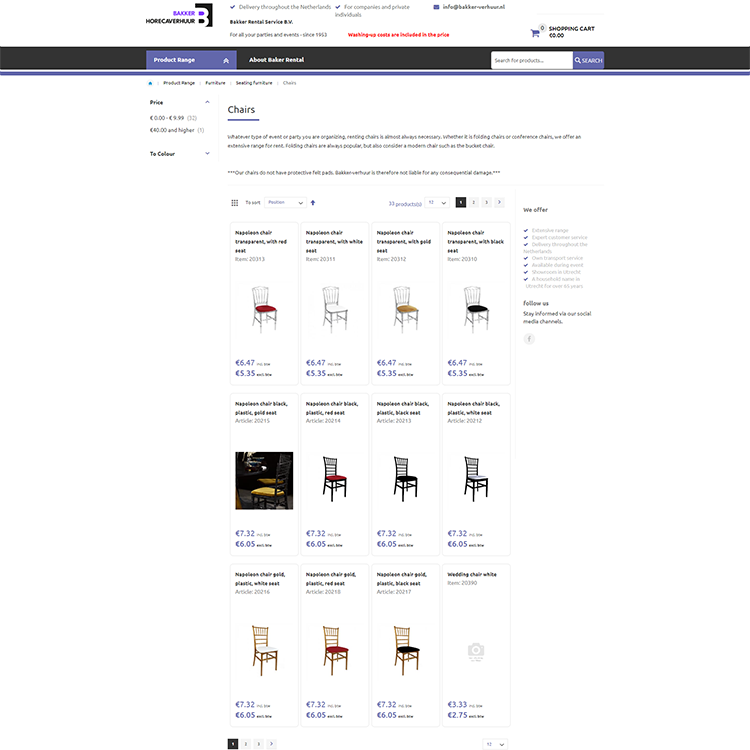Screen dimensions: 750x750
Task: Toggle sort direction arrow
Action: point(312,202)
